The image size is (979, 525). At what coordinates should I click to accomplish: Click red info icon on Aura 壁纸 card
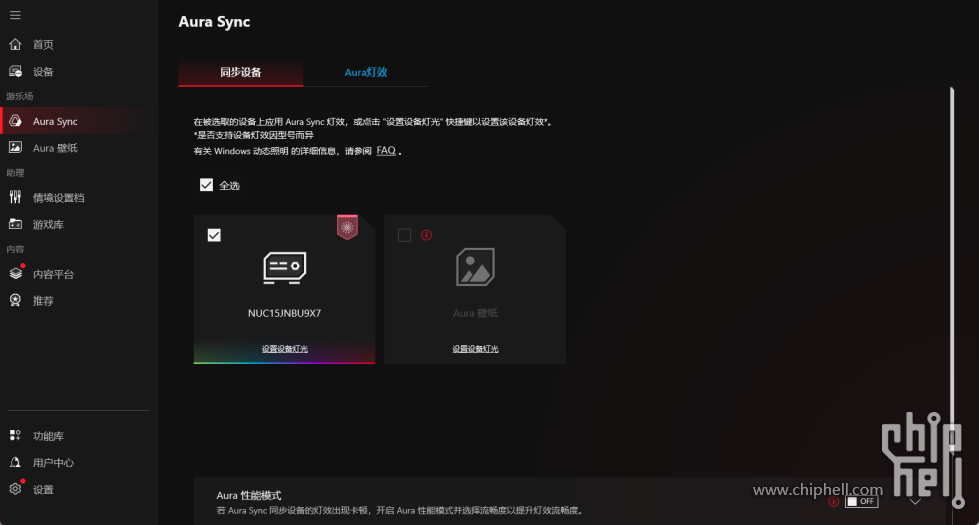426,235
